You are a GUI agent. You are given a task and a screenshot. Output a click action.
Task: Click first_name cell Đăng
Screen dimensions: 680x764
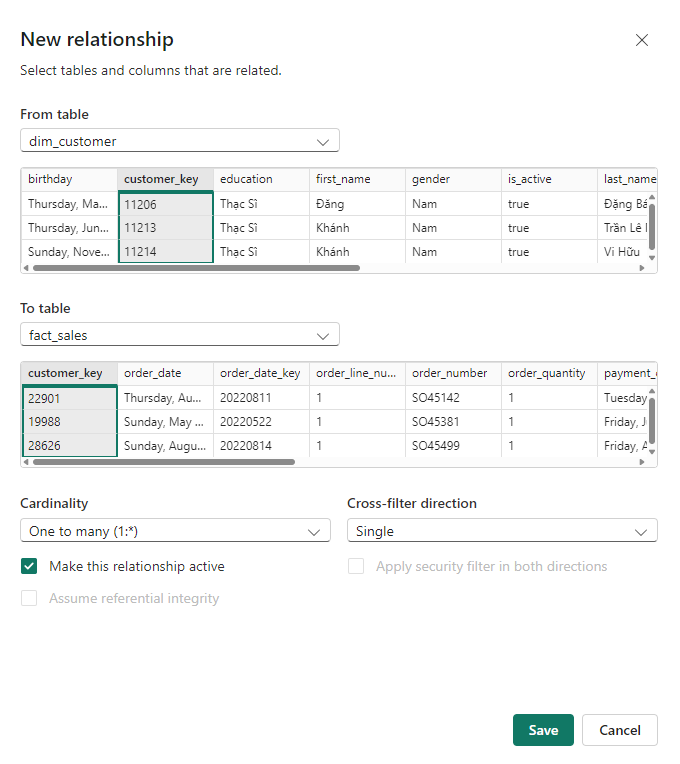357,204
